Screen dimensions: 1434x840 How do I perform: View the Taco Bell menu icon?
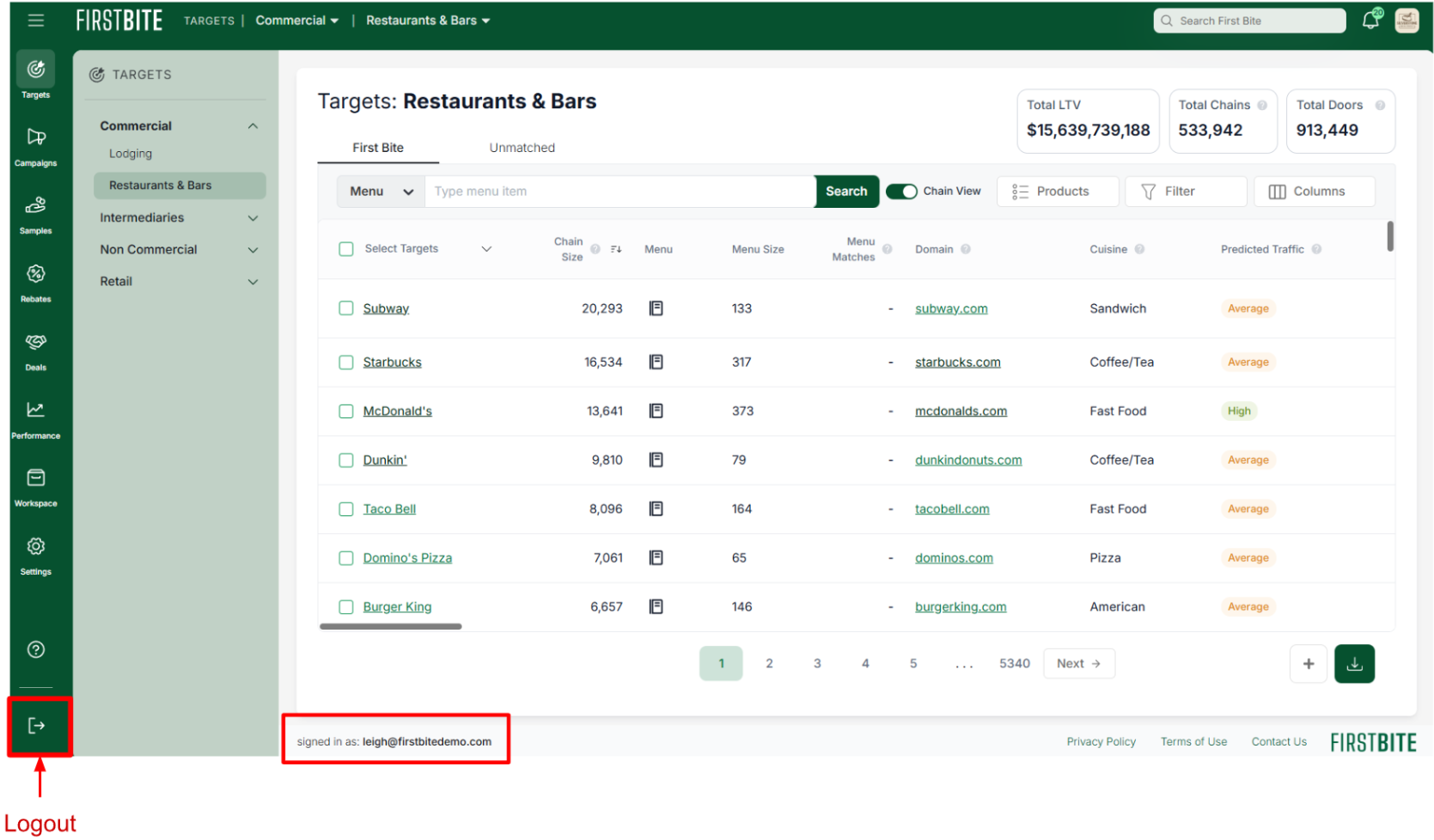point(656,509)
